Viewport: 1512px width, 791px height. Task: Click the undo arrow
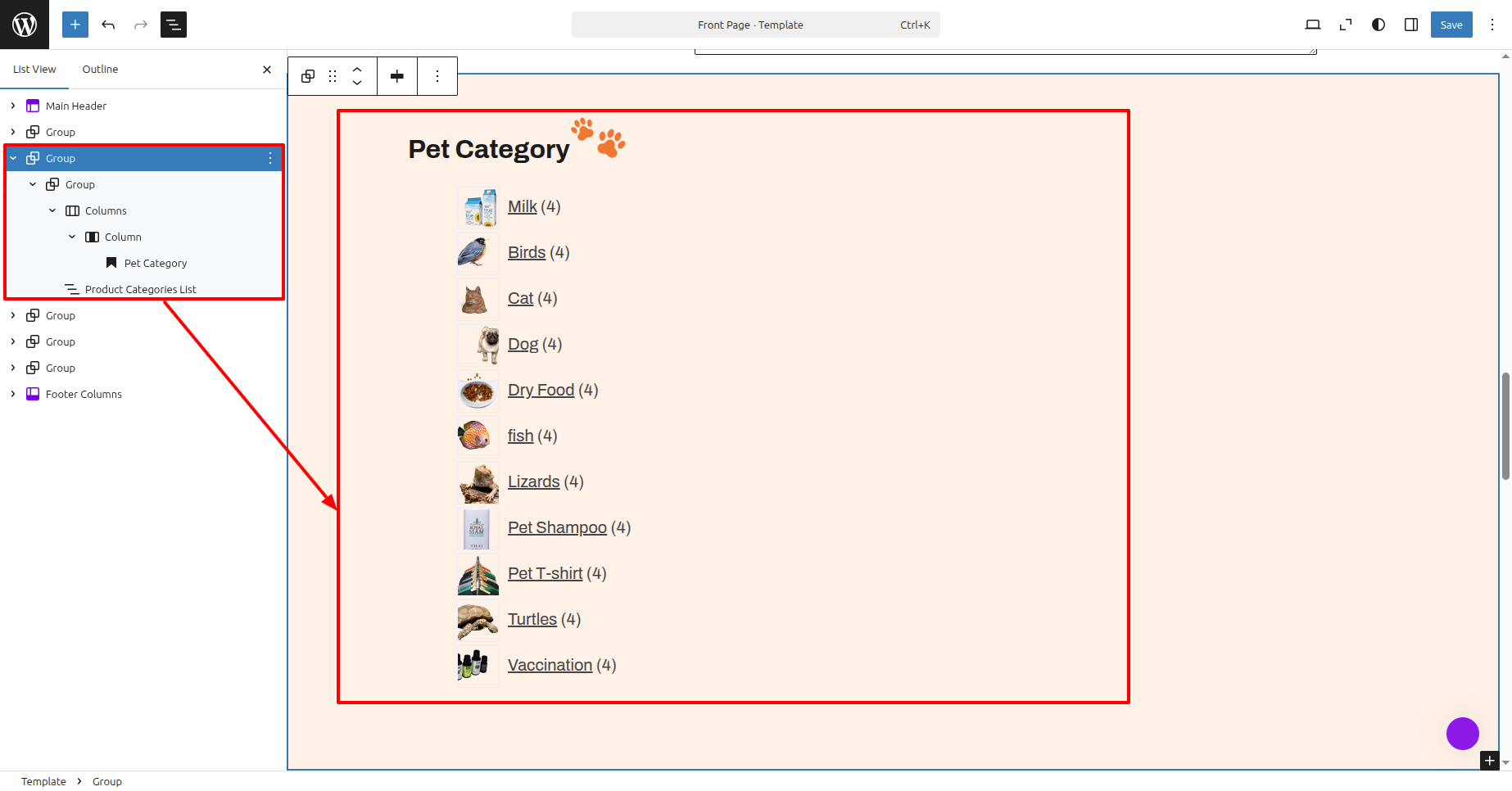(x=108, y=25)
